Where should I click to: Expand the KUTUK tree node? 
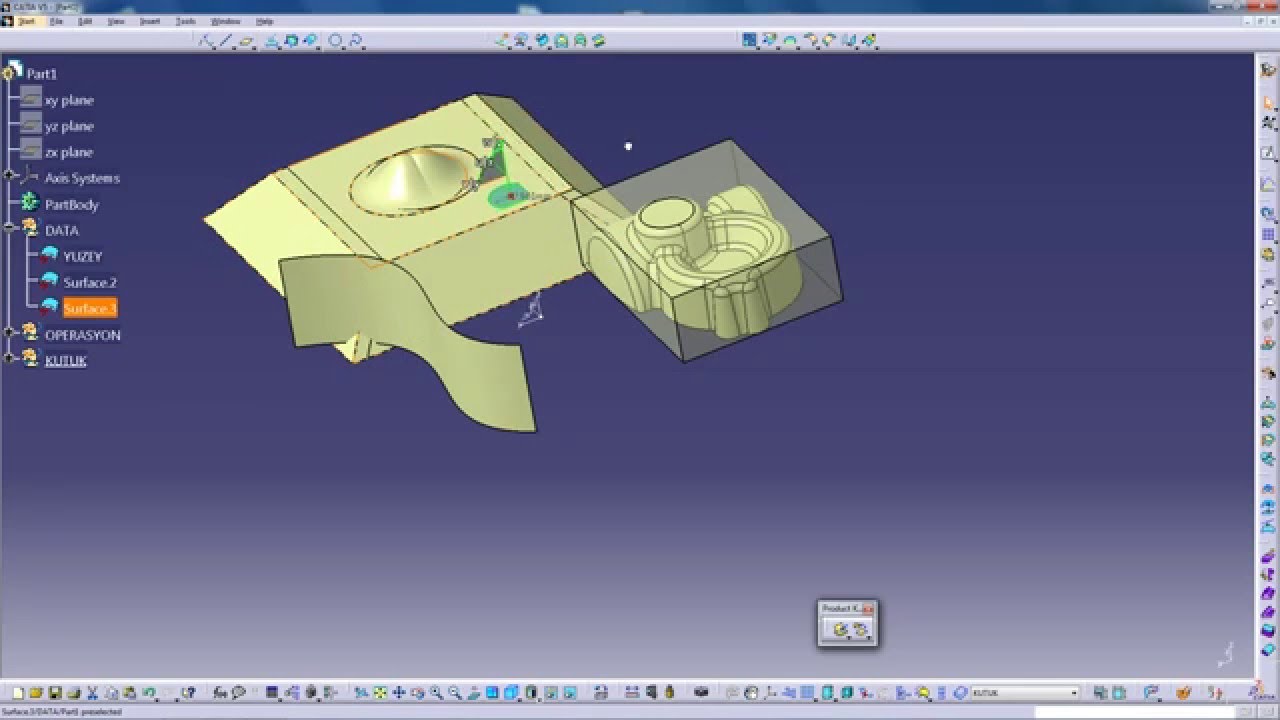click(x=9, y=359)
